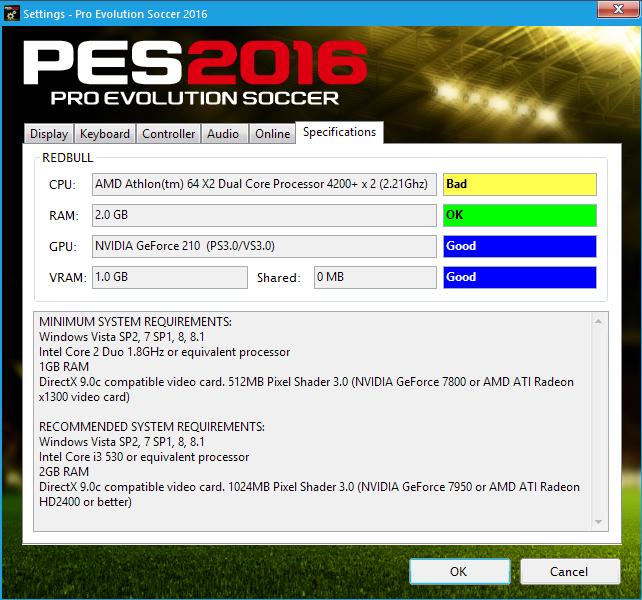Click the blue Good VRAM rating box

[x=520, y=277]
